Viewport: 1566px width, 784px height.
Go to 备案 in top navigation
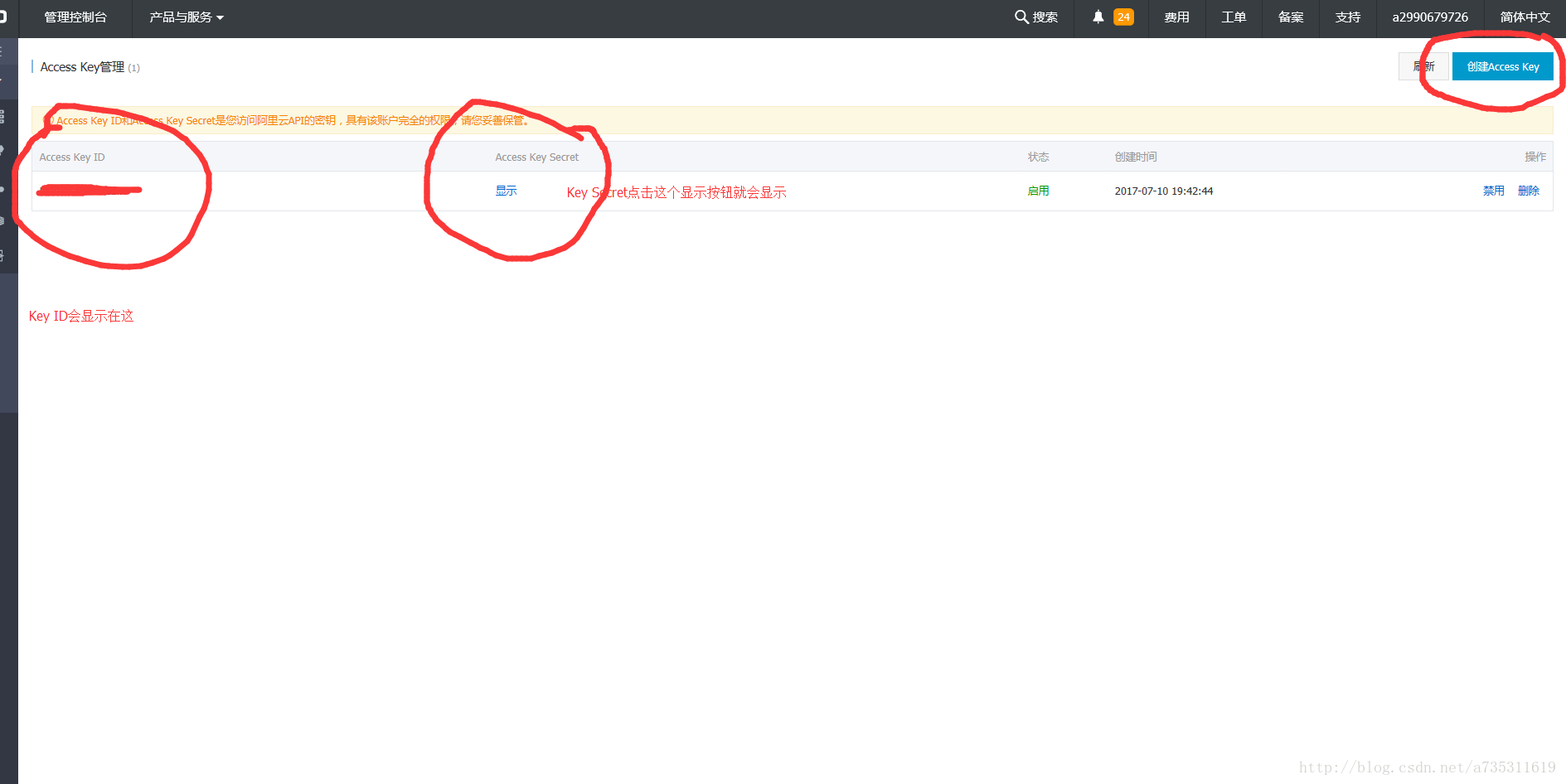[1291, 17]
